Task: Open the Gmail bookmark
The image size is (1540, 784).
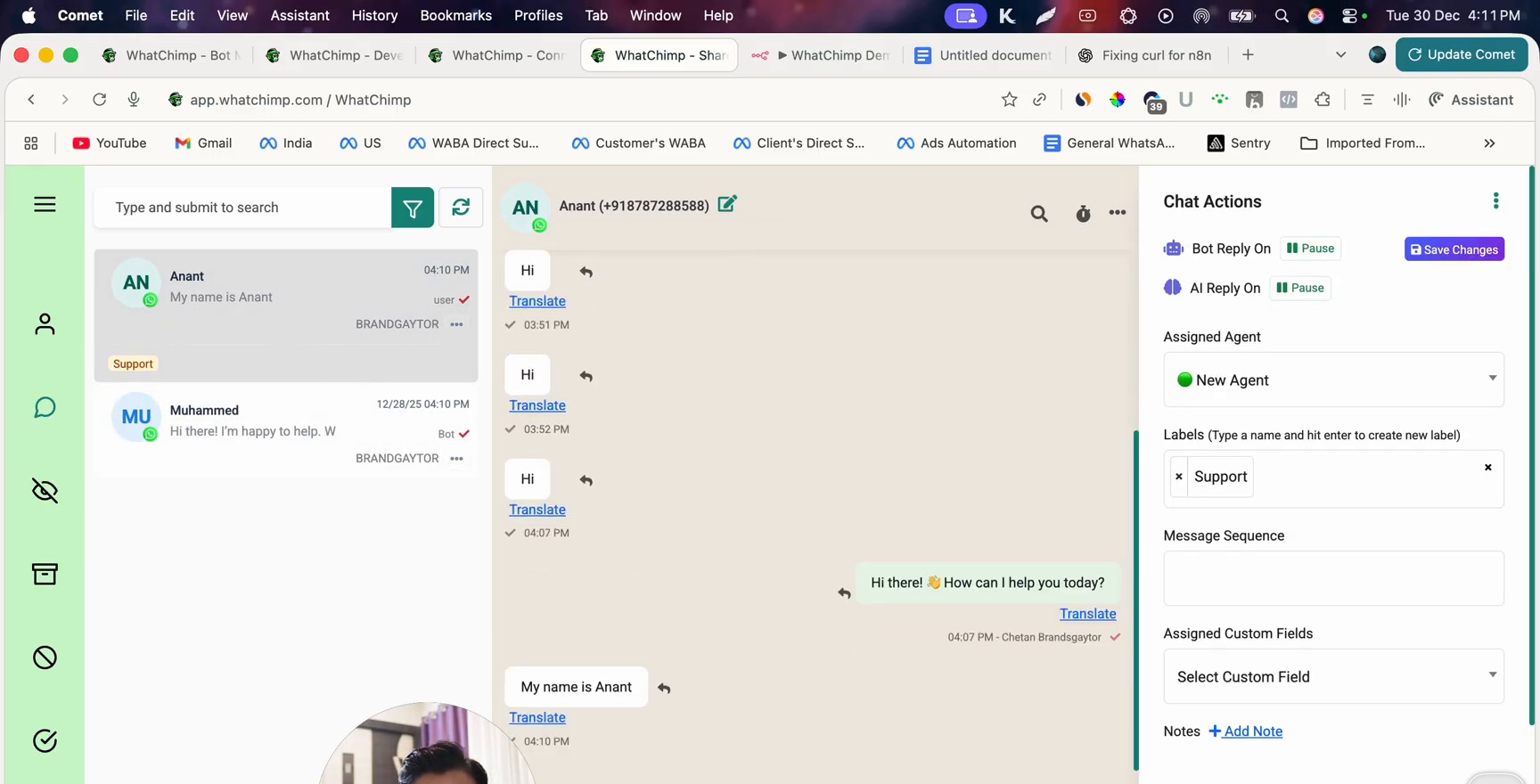Action: (x=203, y=143)
